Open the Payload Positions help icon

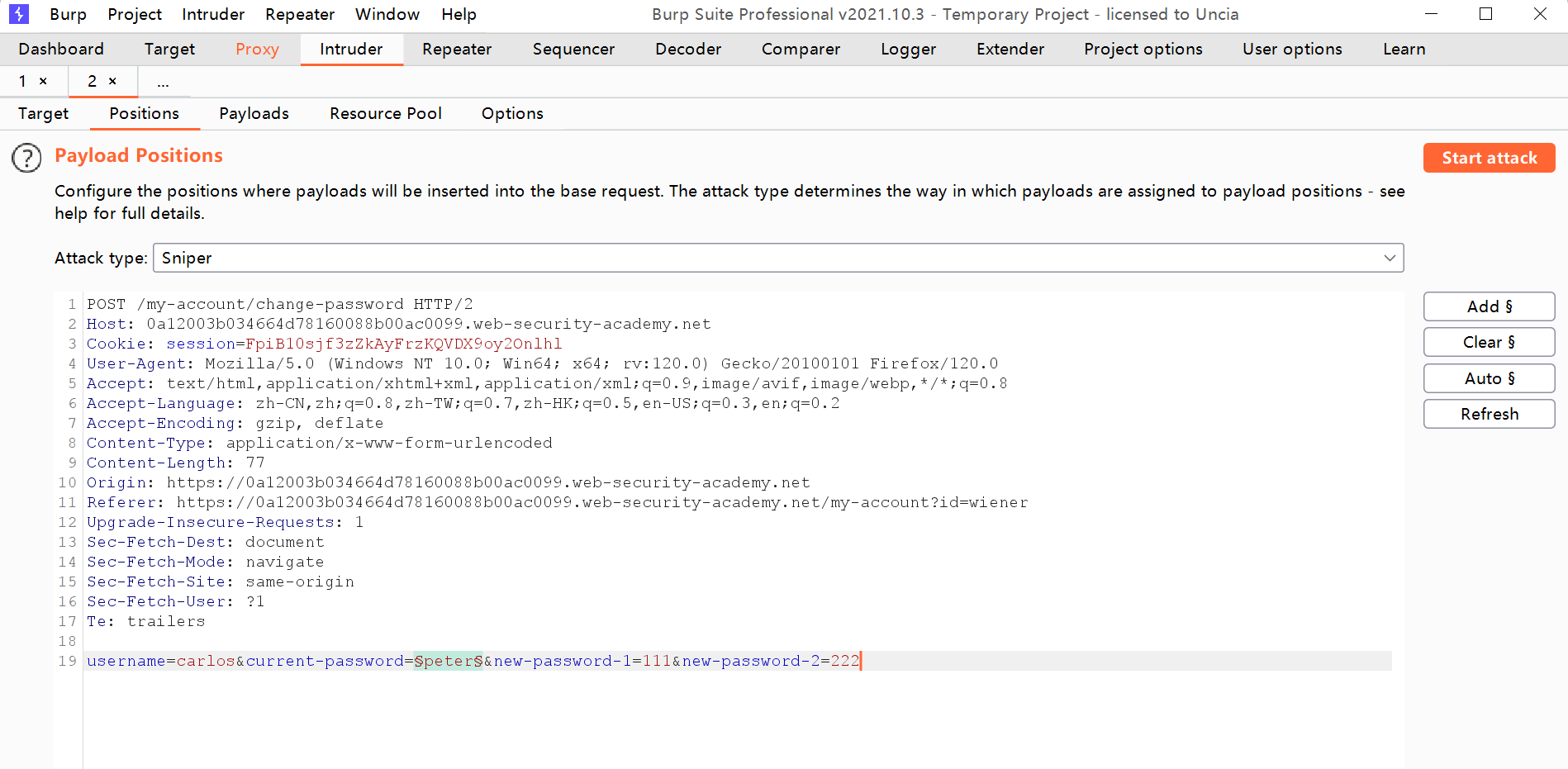pos(26,158)
